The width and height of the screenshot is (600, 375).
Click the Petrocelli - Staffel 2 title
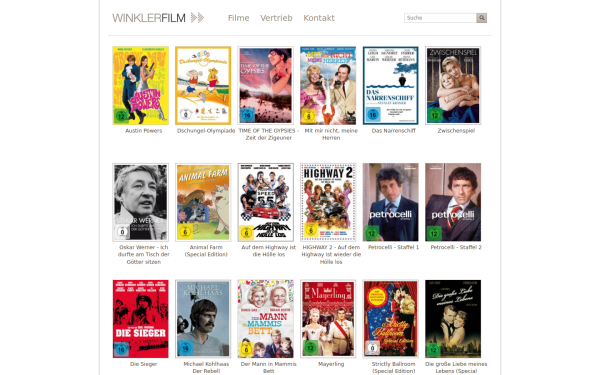tap(456, 247)
